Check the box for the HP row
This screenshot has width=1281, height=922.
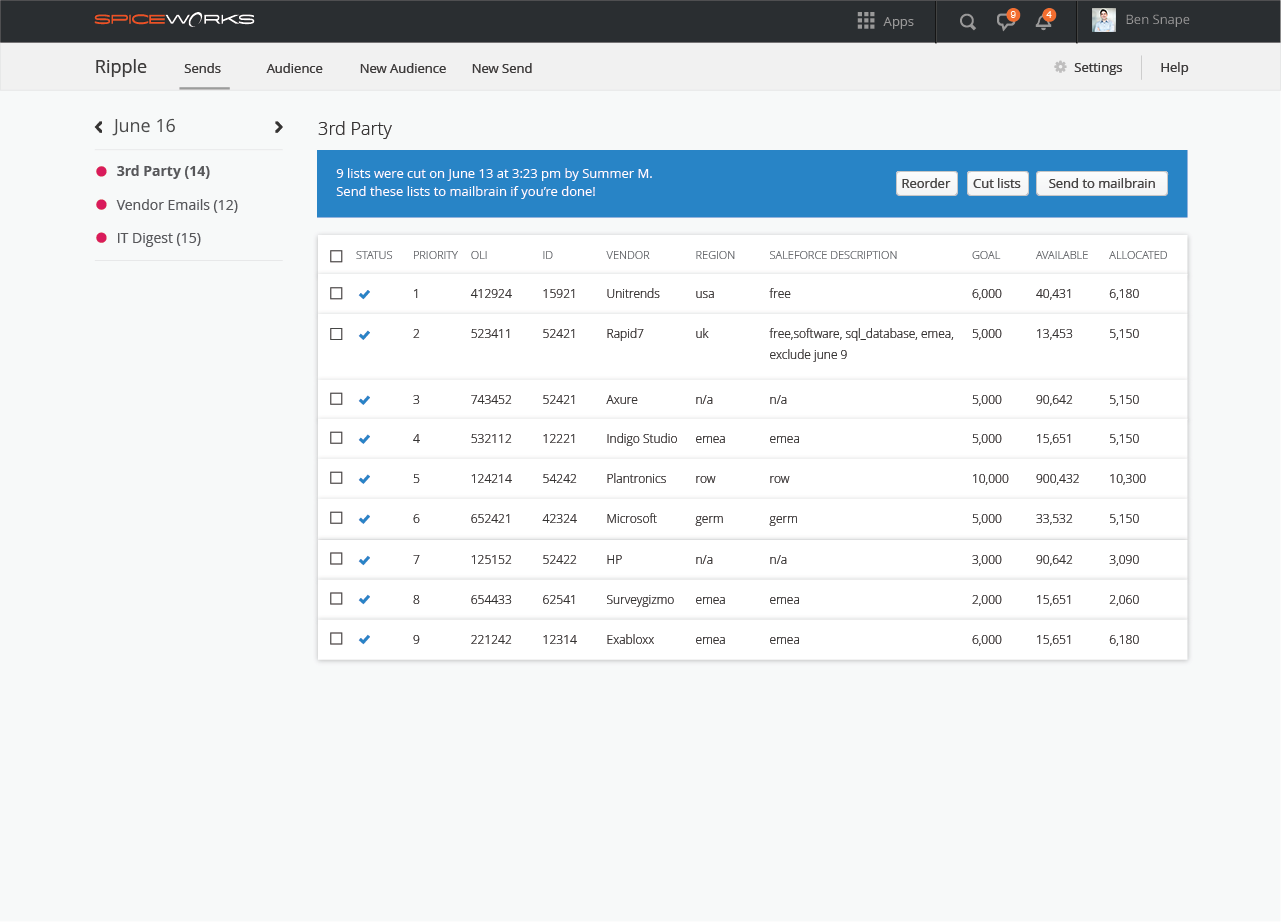coord(336,558)
